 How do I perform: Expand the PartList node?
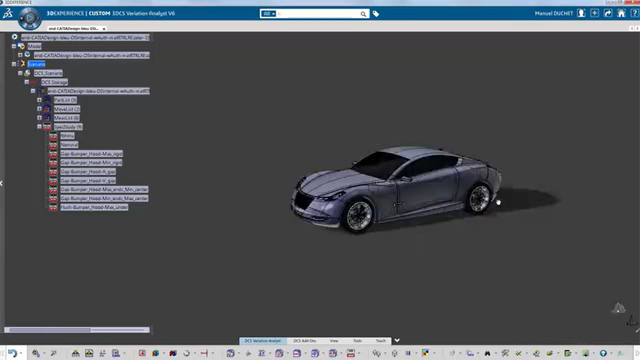pyautogui.click(x=40, y=100)
